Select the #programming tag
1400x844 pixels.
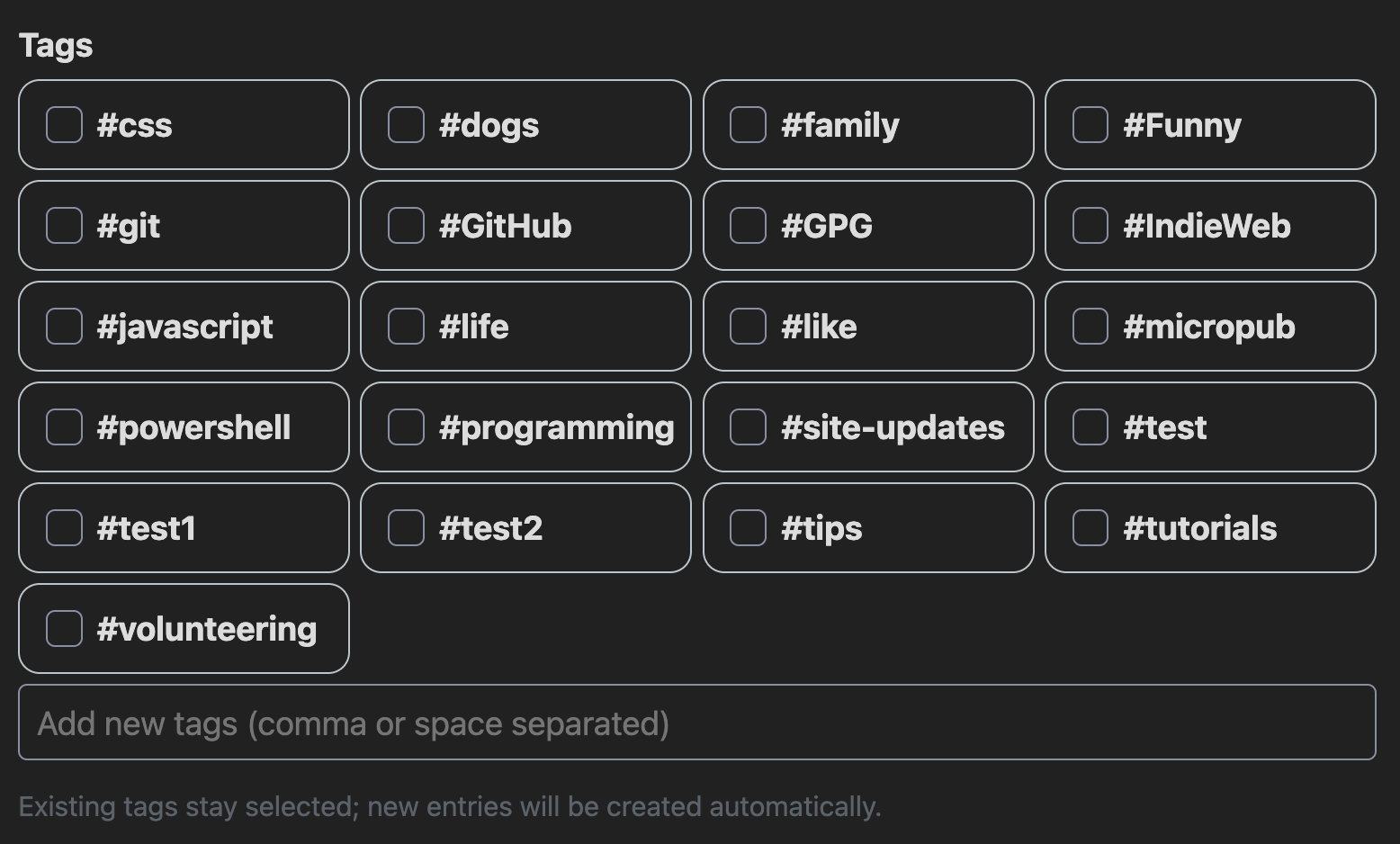point(405,427)
